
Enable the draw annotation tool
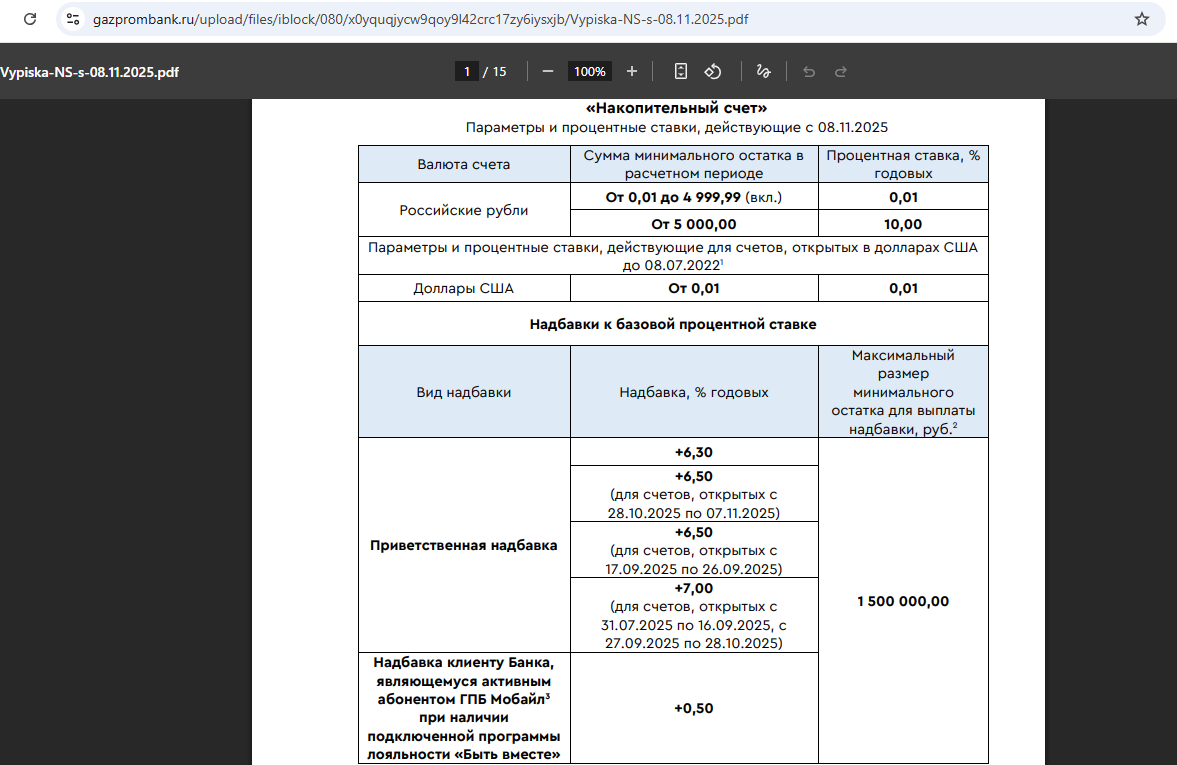(763, 71)
